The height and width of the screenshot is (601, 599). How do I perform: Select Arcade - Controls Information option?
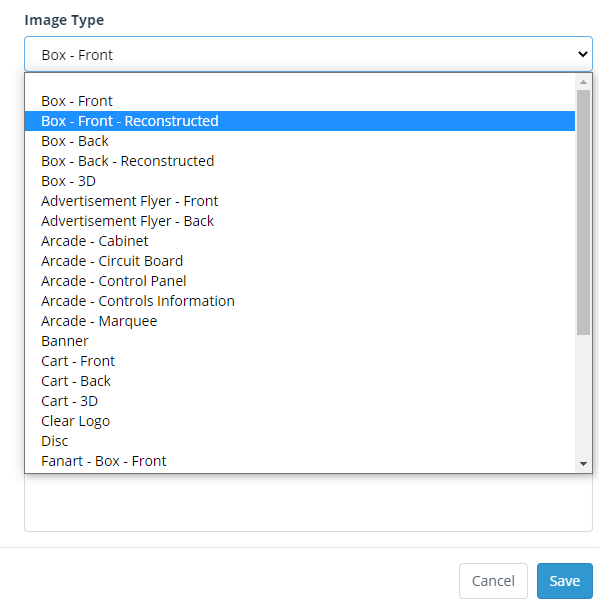pos(300,301)
